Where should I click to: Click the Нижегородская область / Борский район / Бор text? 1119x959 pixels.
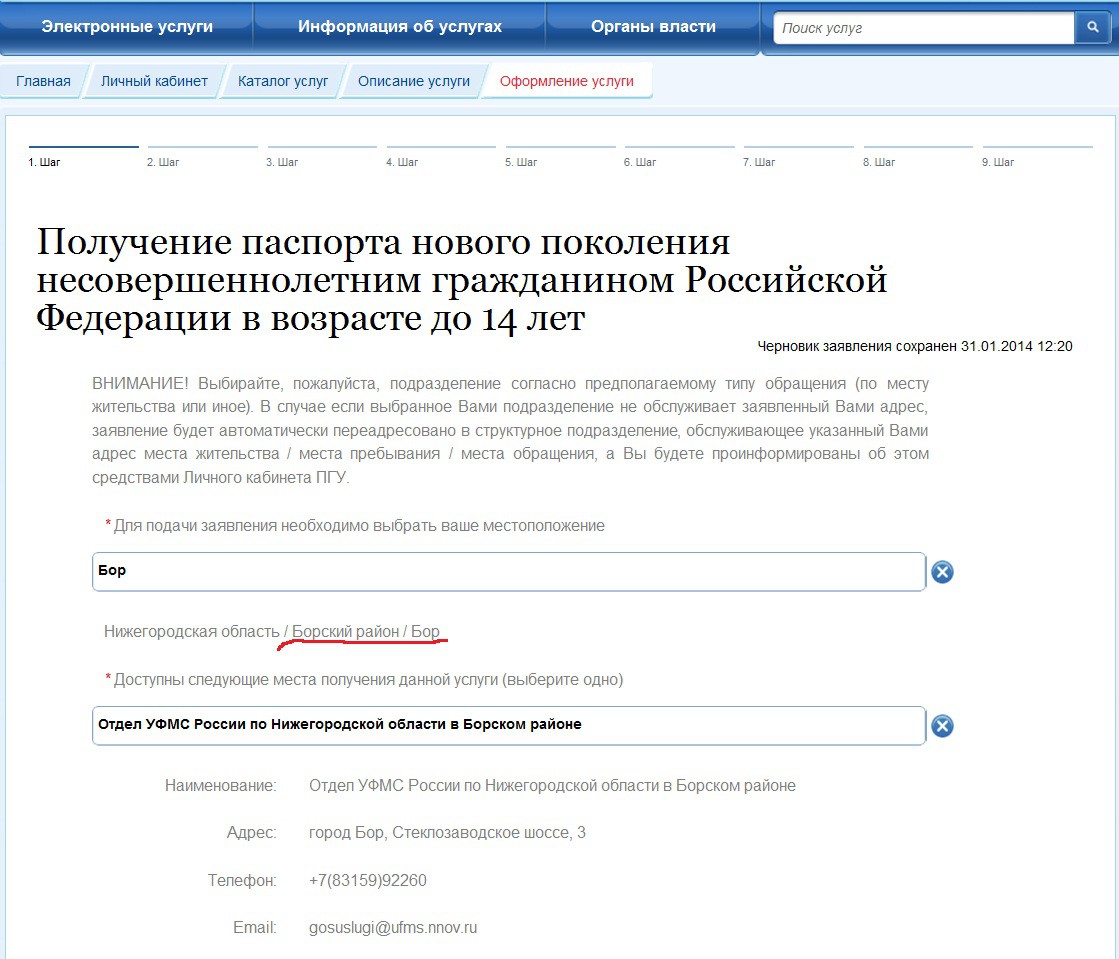[272, 631]
